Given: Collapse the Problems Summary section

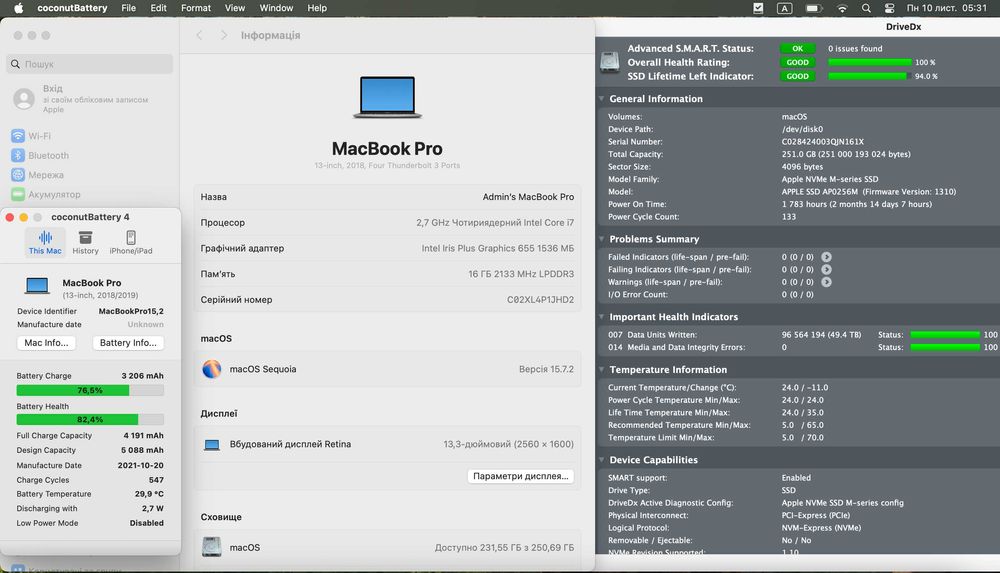Looking at the screenshot, I should (x=601, y=239).
